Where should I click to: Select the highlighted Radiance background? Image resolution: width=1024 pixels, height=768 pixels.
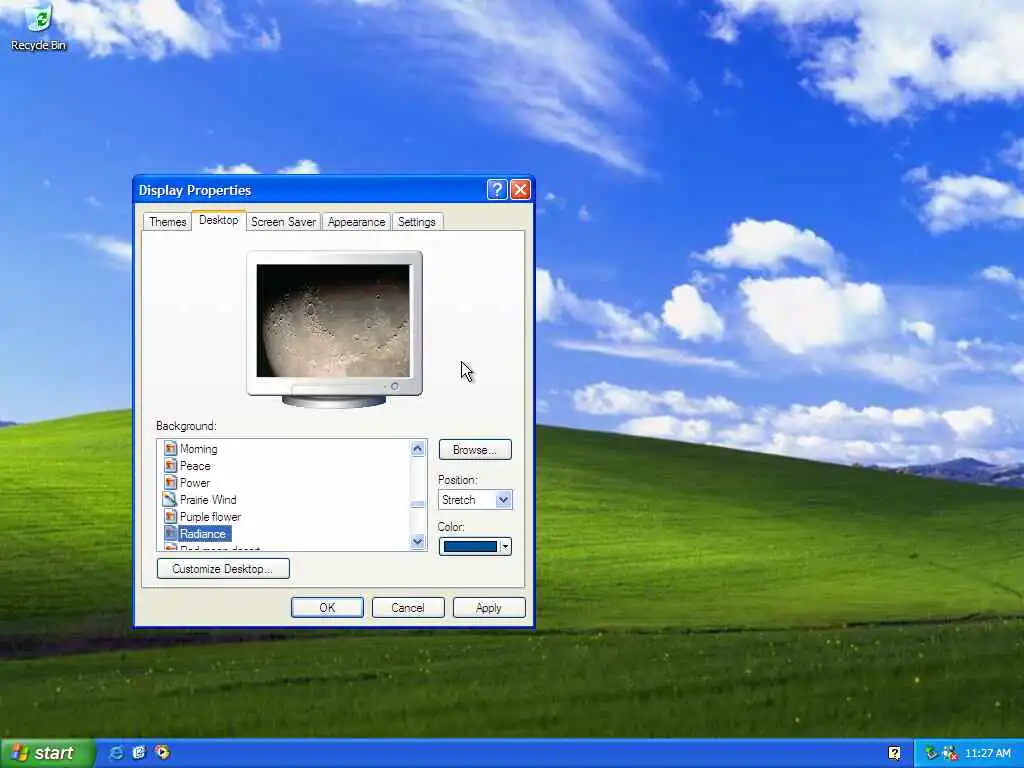click(x=203, y=534)
